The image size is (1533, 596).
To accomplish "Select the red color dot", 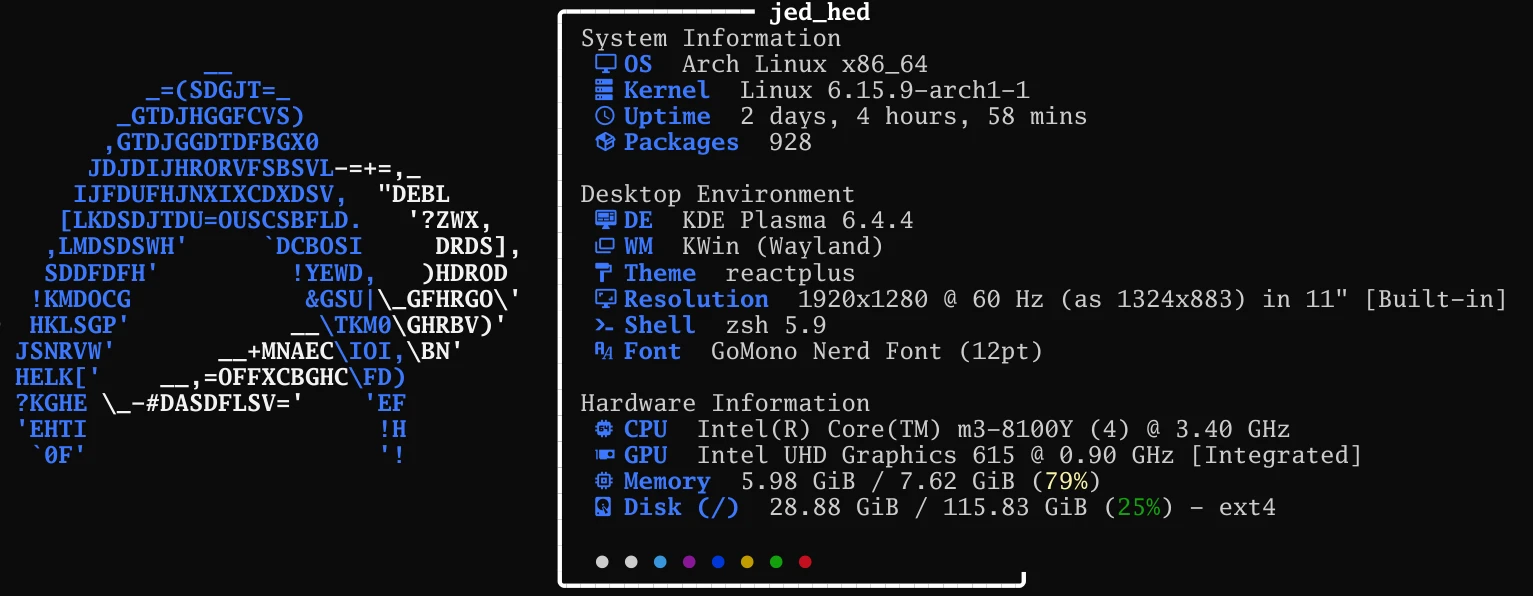I will [x=805, y=562].
